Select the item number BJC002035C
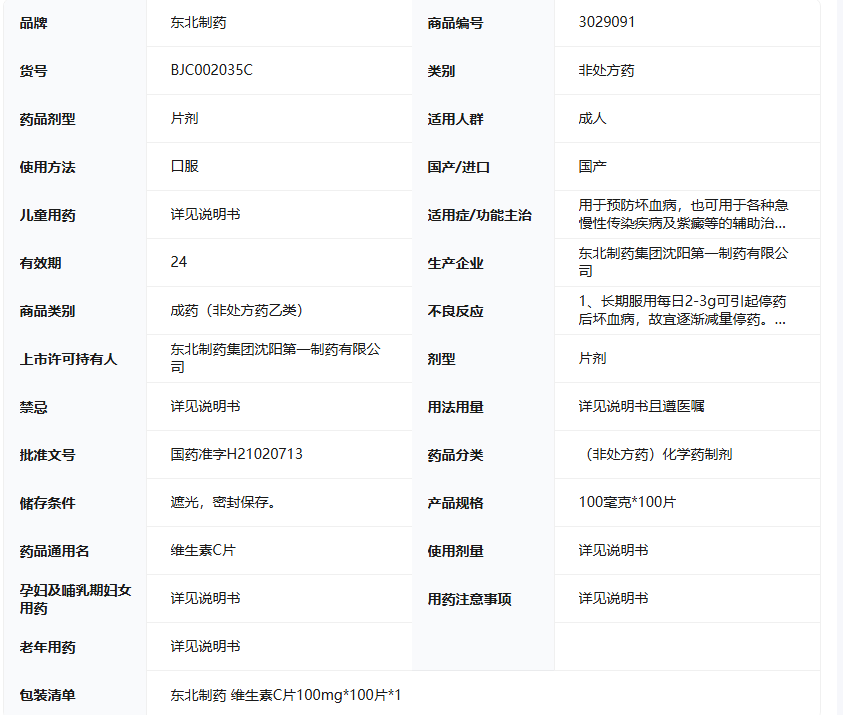 (211, 70)
